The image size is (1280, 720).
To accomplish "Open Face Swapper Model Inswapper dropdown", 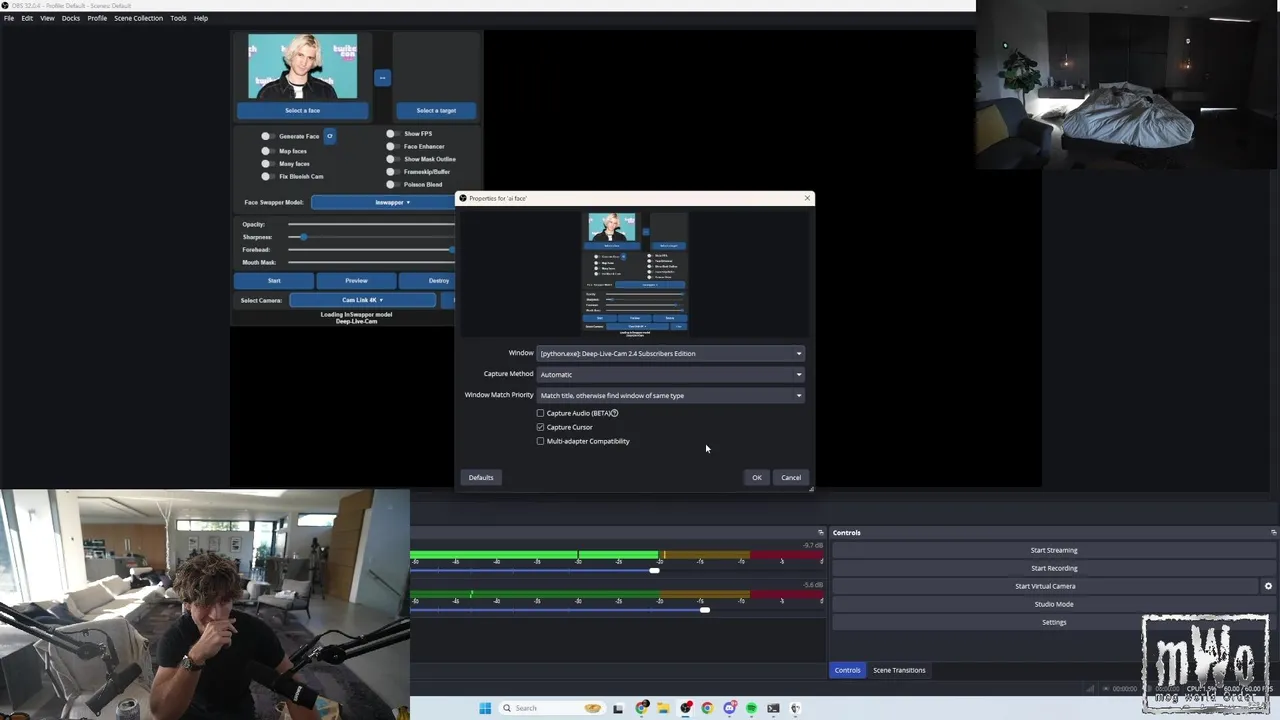I will click(x=384, y=202).
